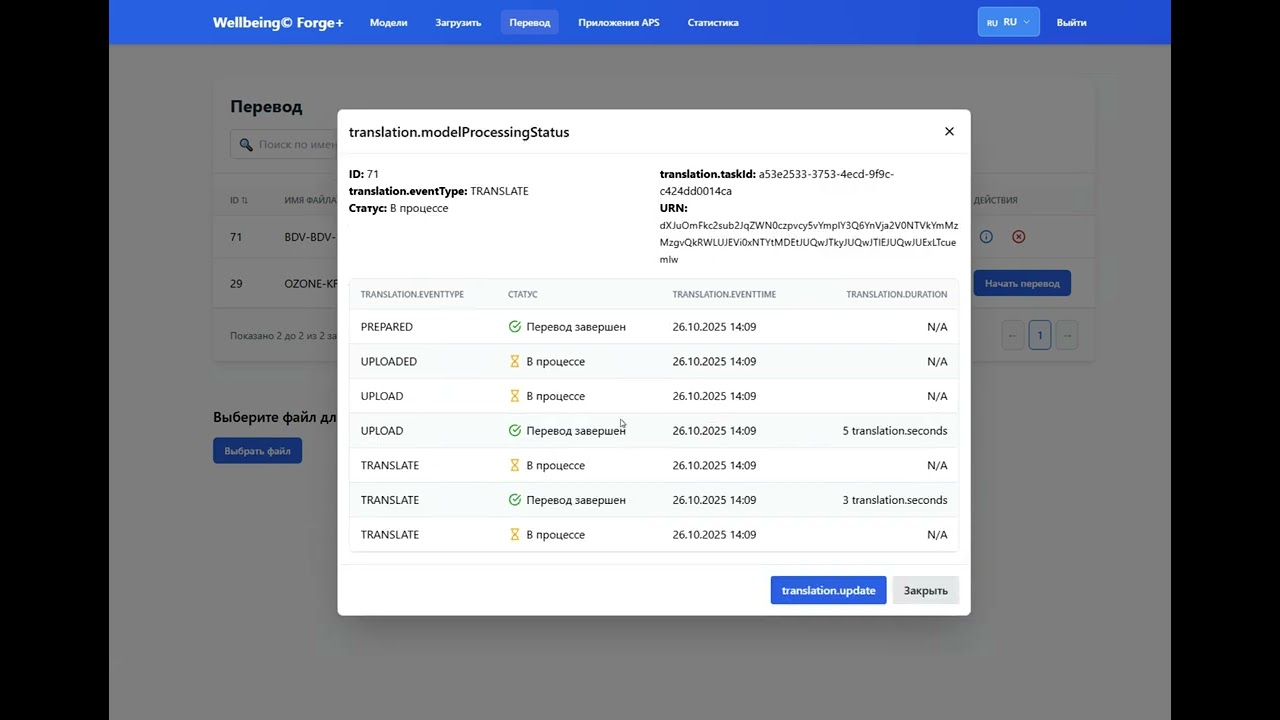Click the translation.eventType: TRANSLATE text
Viewport: 1280px width, 720px height.
click(439, 191)
